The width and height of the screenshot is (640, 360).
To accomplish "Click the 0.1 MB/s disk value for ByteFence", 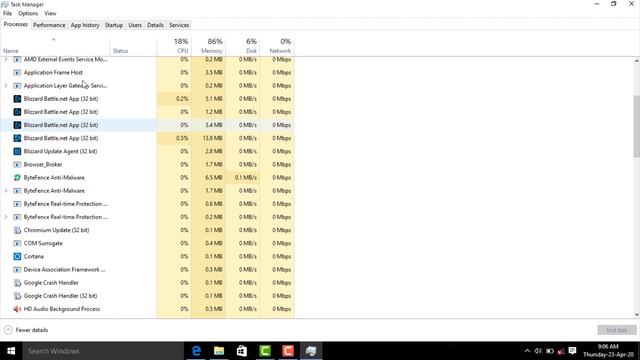I will point(246,178).
